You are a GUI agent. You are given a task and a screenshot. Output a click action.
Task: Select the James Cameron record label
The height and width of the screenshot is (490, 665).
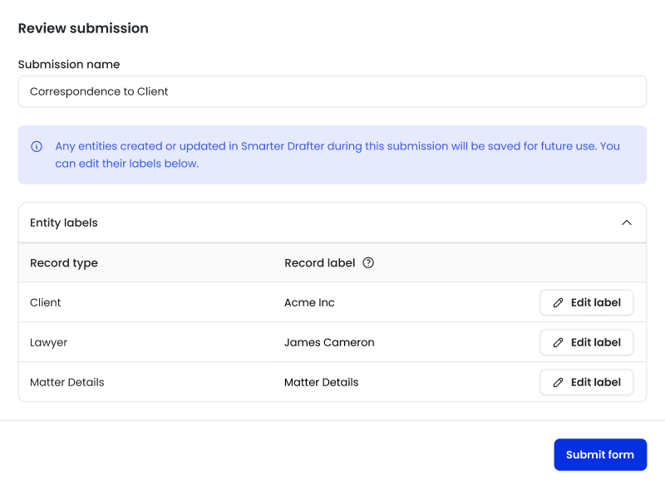[329, 342]
